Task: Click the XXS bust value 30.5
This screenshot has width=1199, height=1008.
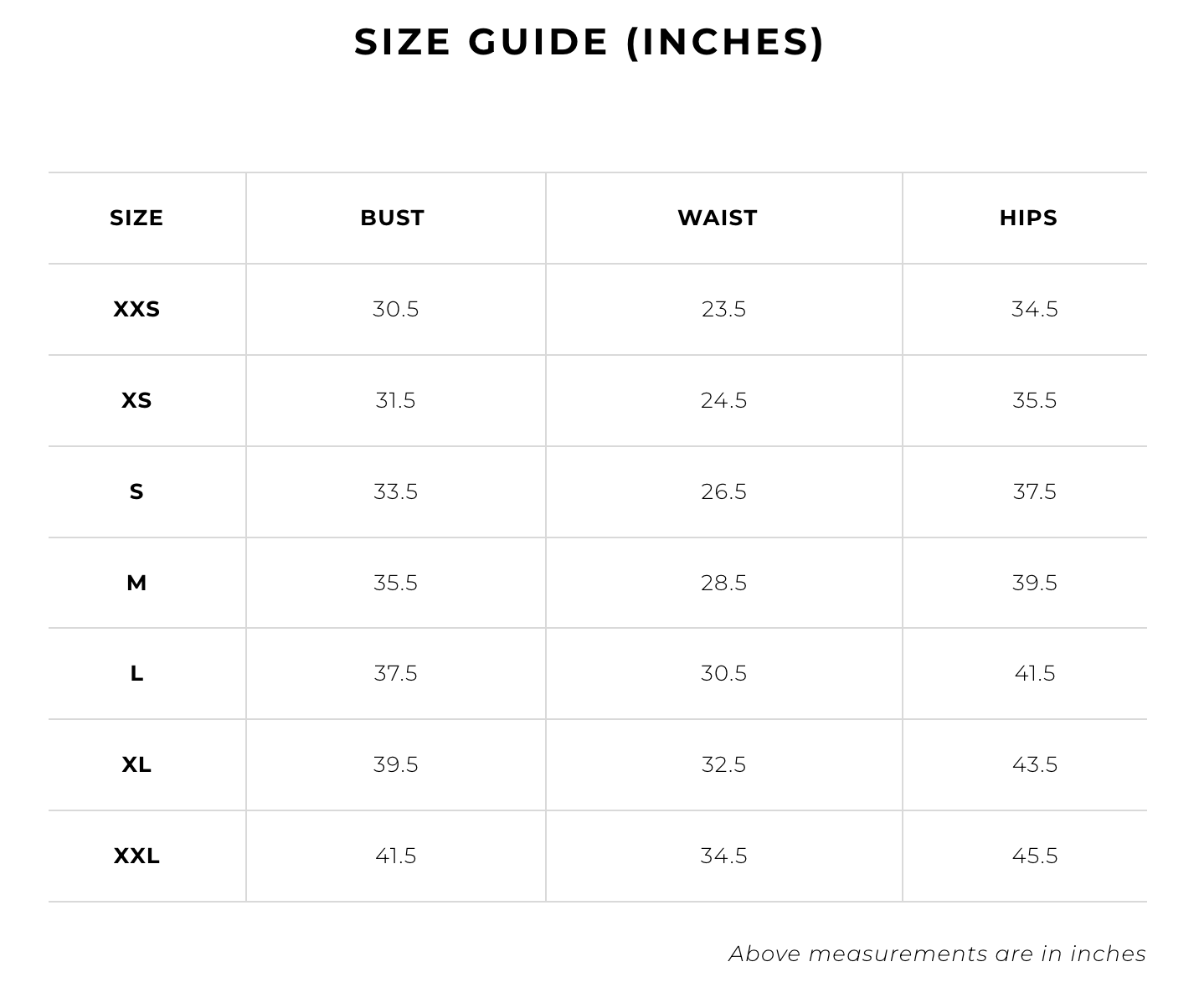Action: coord(395,309)
